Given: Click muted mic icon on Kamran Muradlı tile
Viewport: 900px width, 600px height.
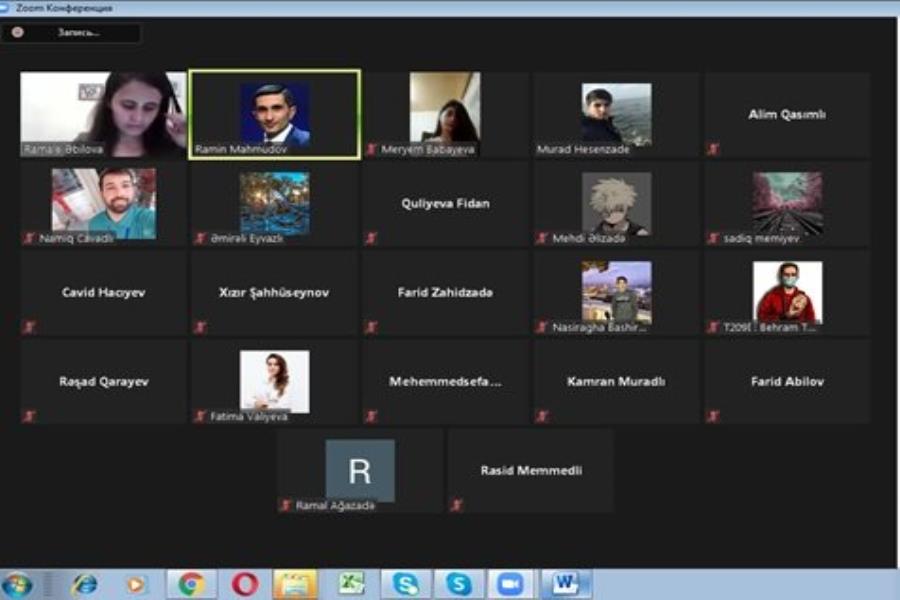Looking at the screenshot, I should (542, 416).
